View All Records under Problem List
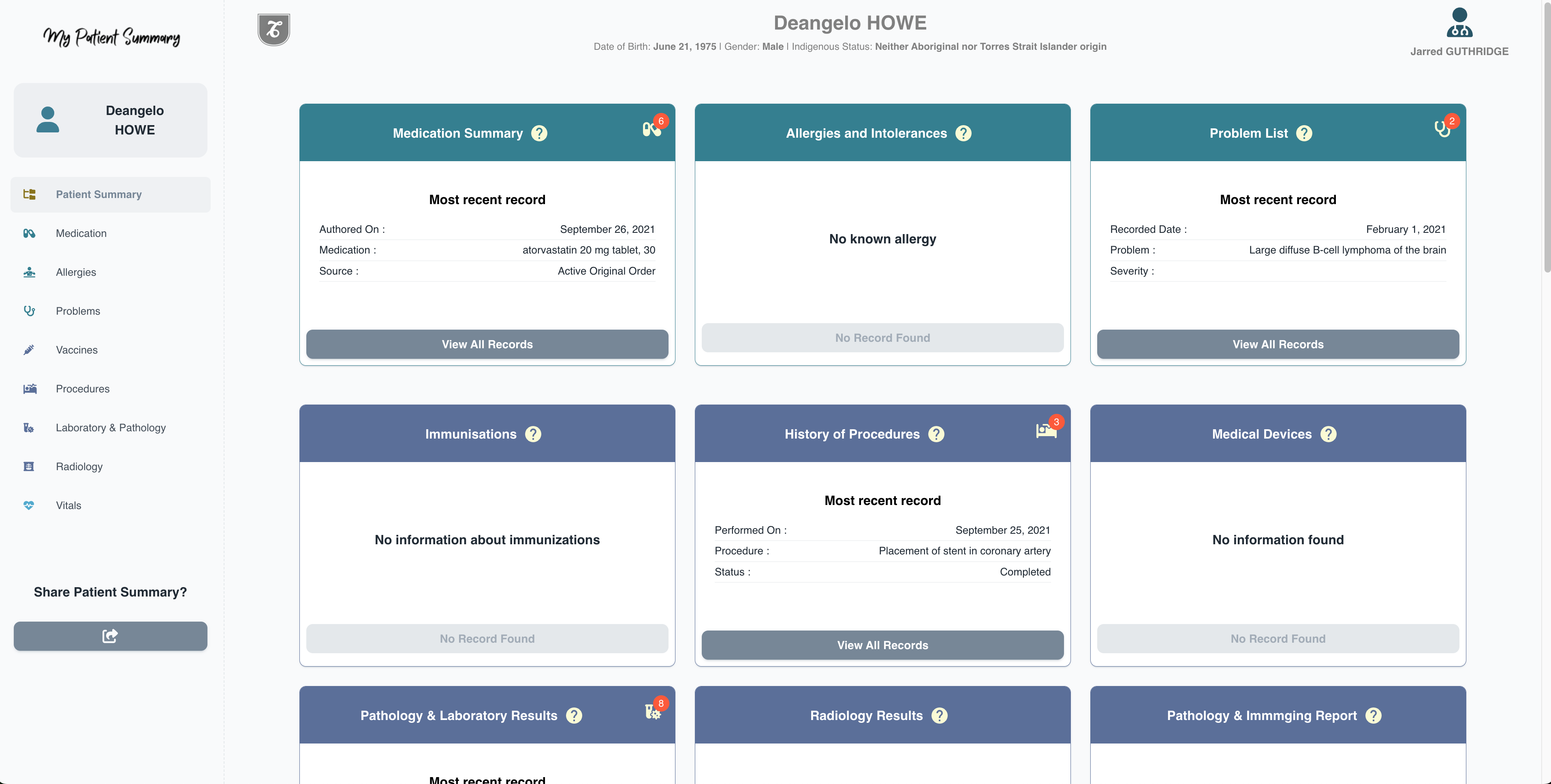 (x=1278, y=344)
